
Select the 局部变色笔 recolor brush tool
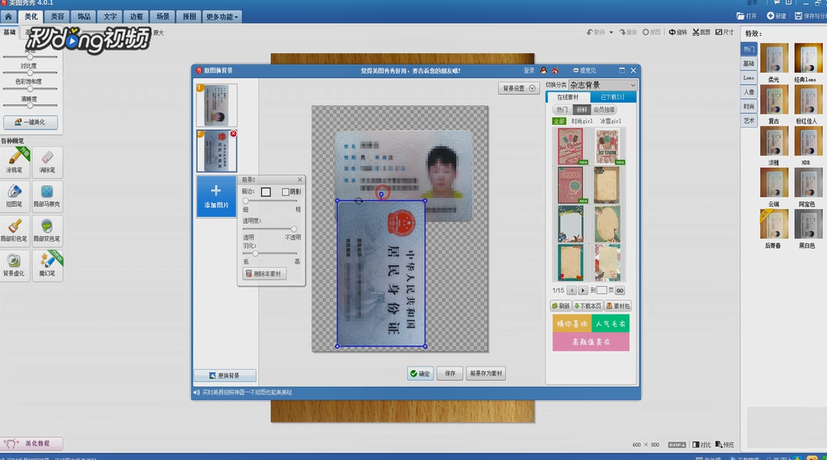47,230
